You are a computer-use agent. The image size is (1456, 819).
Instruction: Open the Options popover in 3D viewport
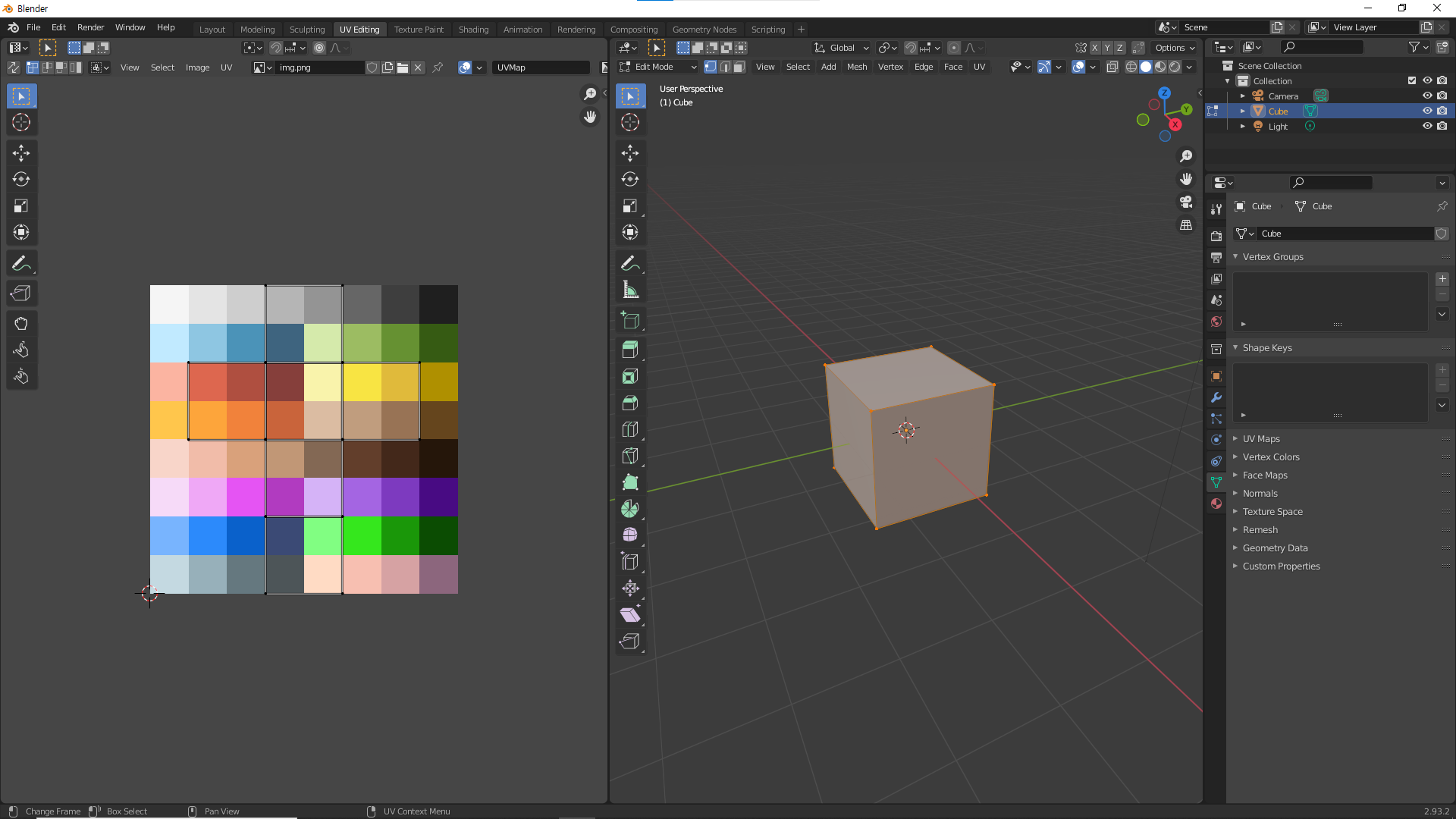click(x=1174, y=48)
